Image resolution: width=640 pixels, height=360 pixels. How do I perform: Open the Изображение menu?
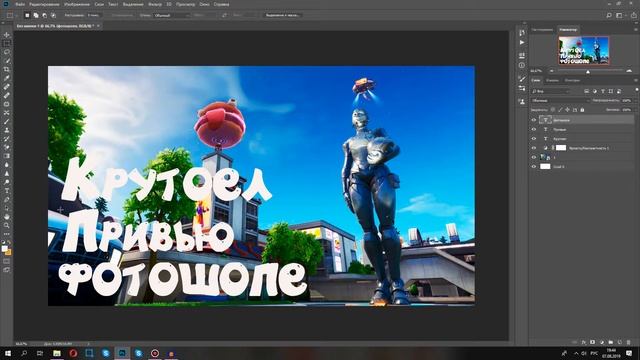[x=77, y=4]
